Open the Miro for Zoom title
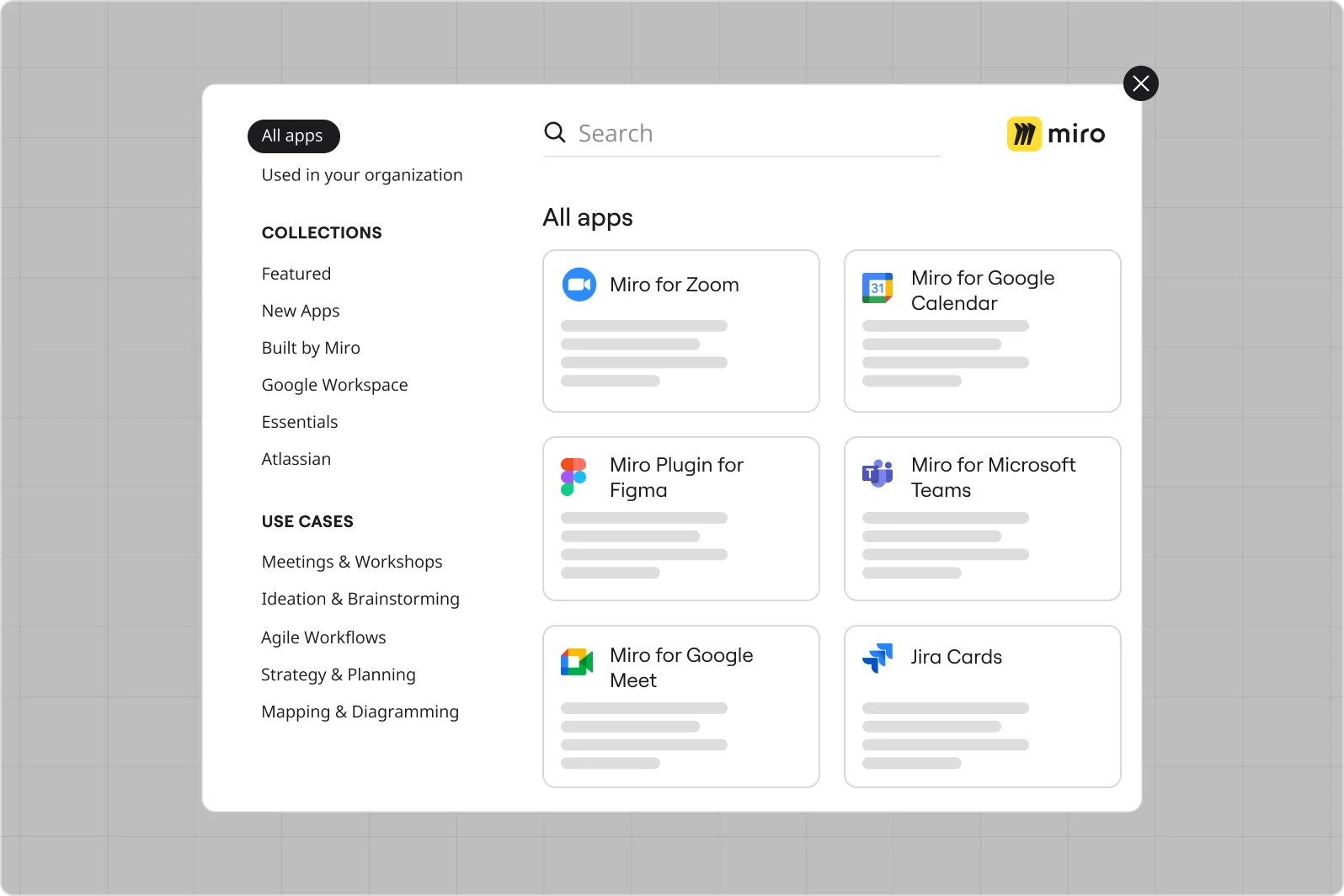The width and height of the screenshot is (1344, 896). [x=675, y=285]
